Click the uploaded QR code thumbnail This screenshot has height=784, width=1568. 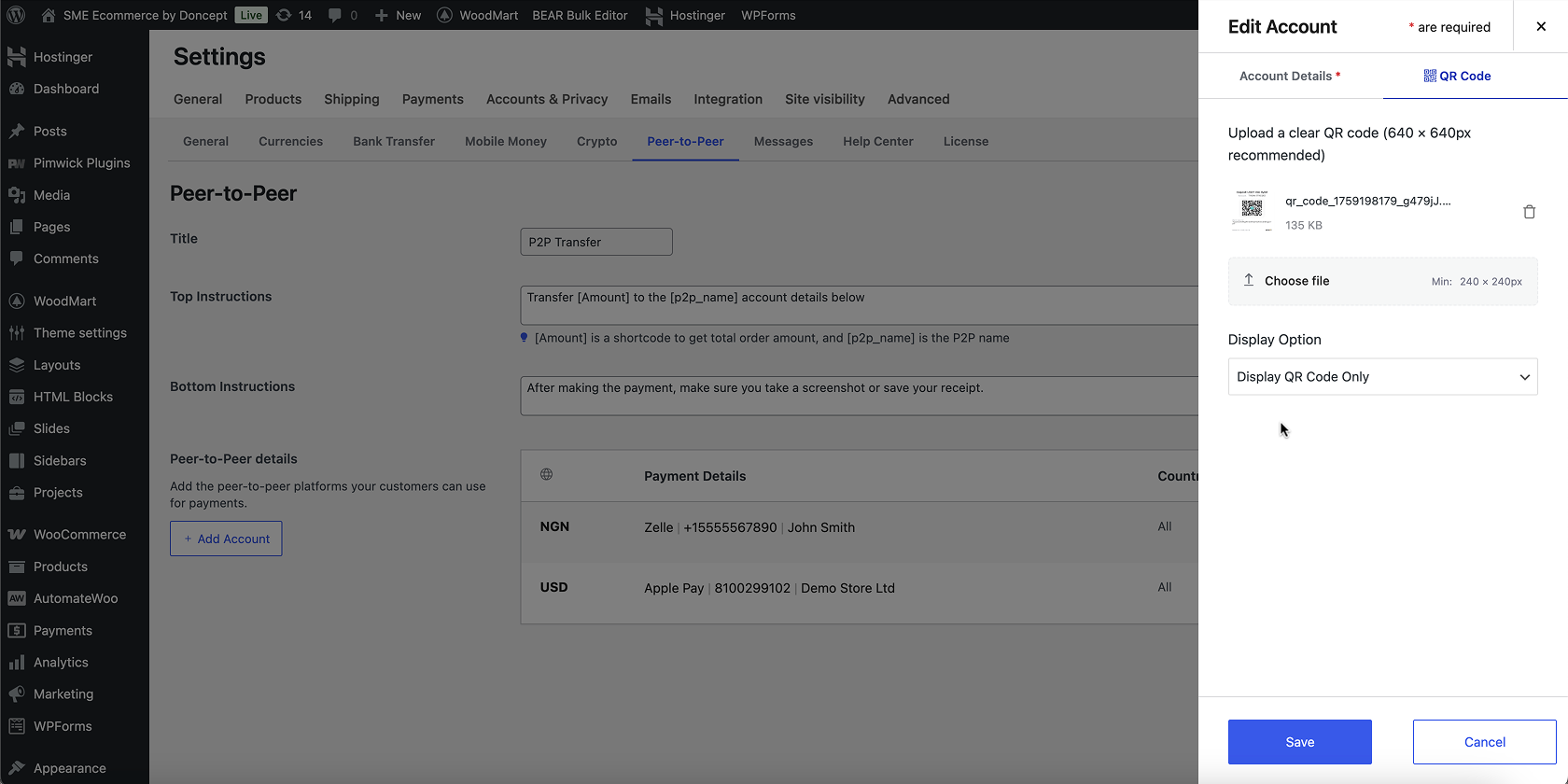tap(1252, 210)
